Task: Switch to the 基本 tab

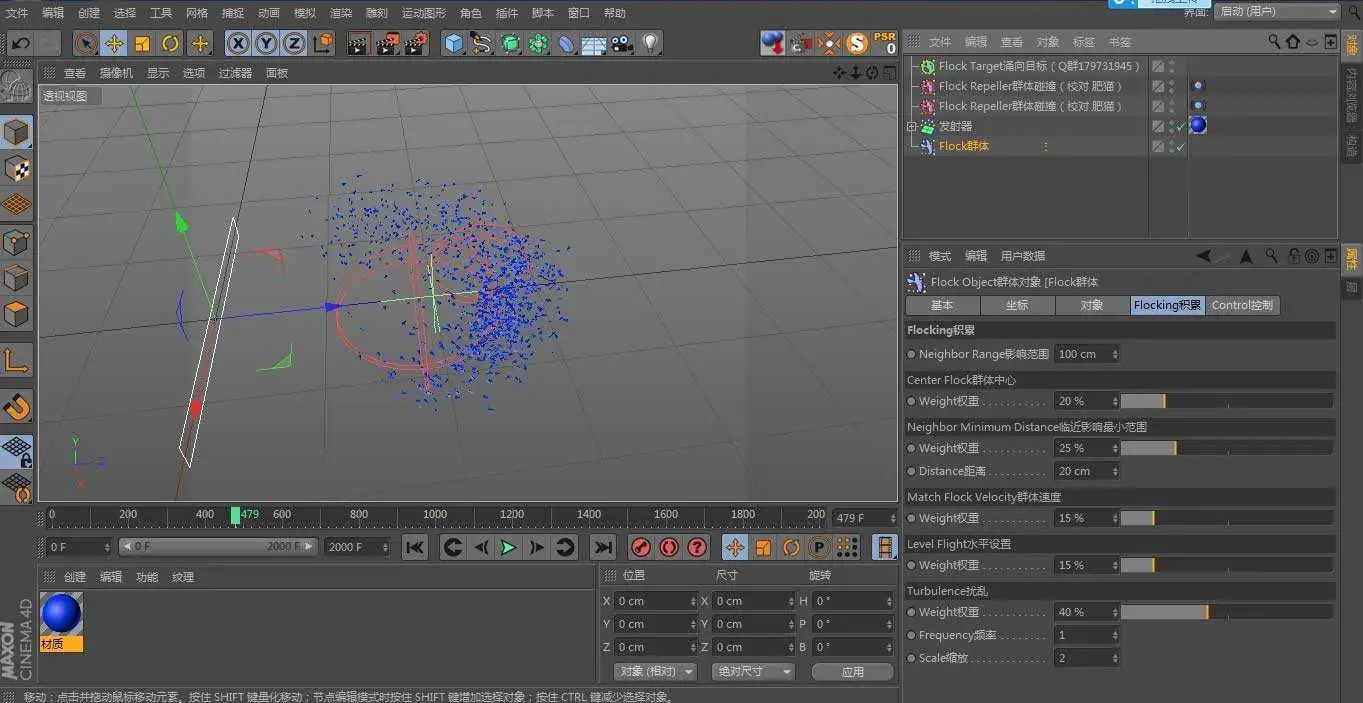Action: (x=942, y=305)
